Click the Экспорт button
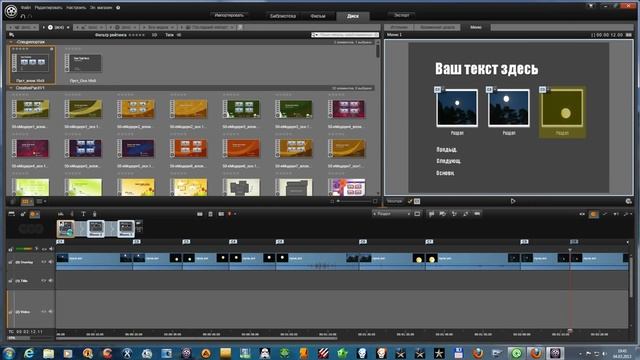The image size is (640, 360). coord(402,15)
